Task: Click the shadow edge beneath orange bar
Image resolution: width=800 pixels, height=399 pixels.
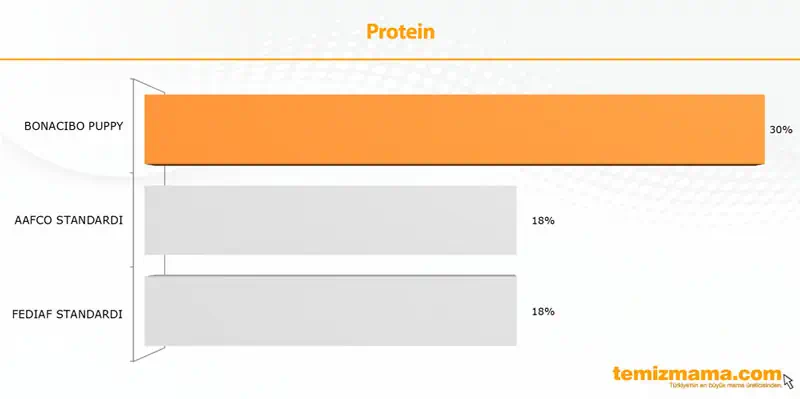Action: click(454, 164)
